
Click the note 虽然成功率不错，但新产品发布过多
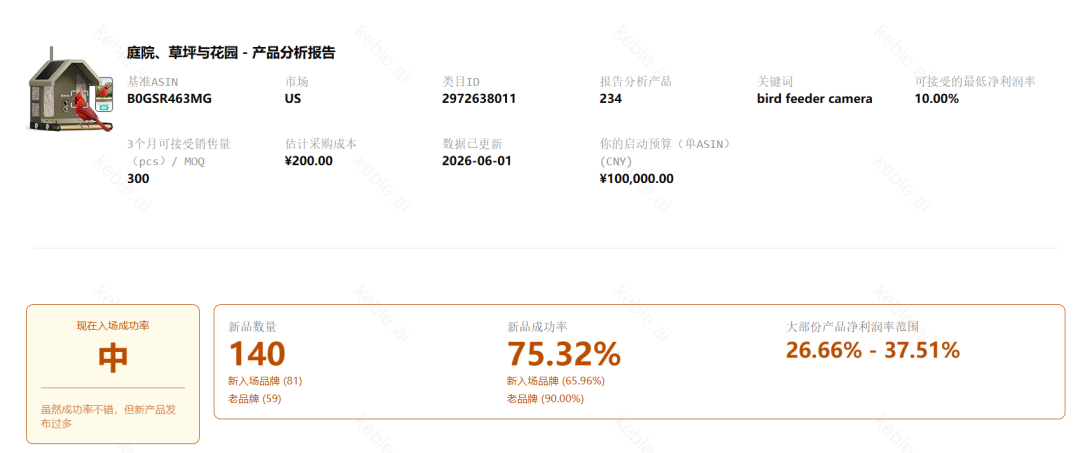coord(109,417)
